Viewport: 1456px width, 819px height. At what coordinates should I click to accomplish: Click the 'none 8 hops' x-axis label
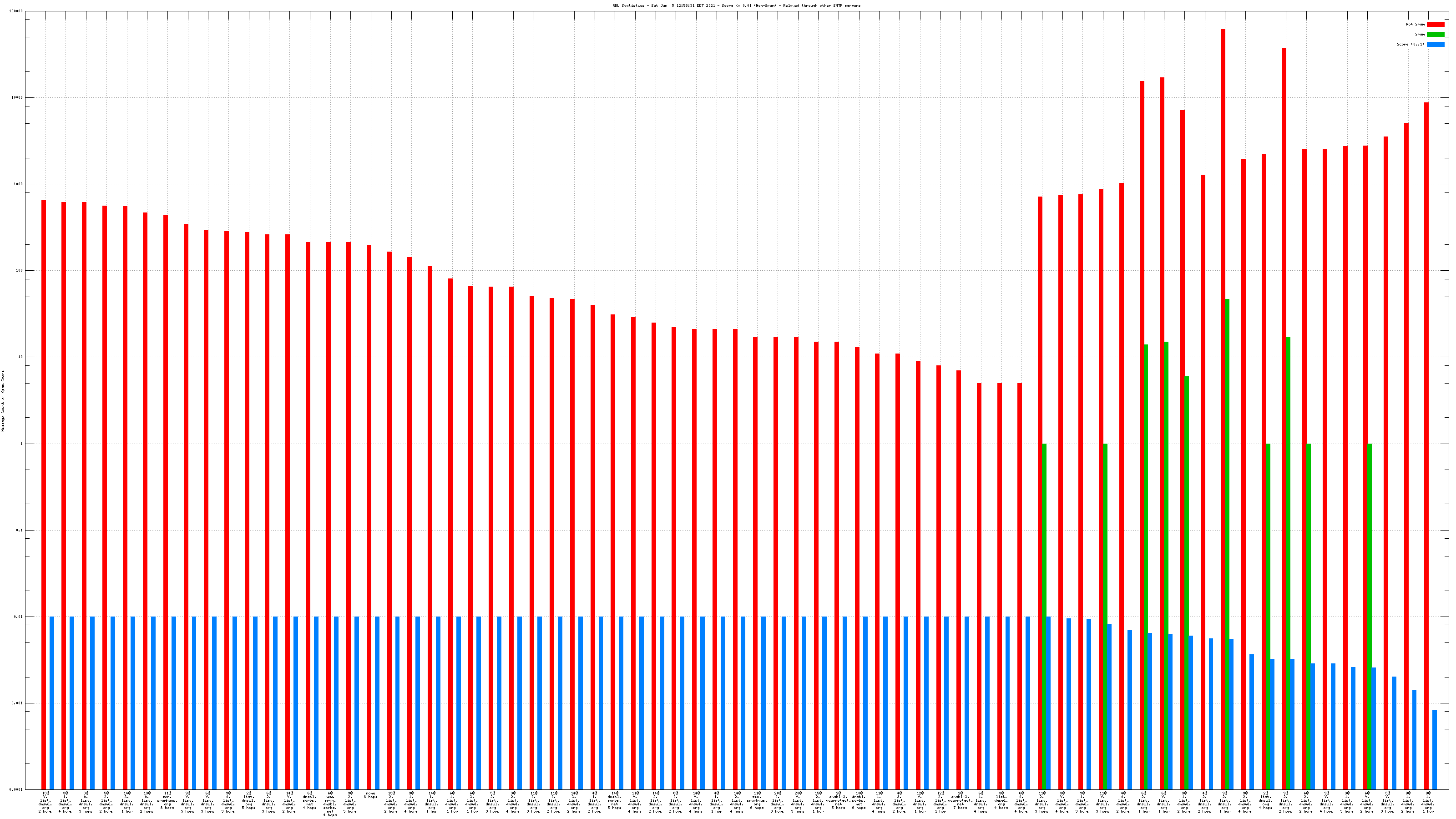click(370, 795)
